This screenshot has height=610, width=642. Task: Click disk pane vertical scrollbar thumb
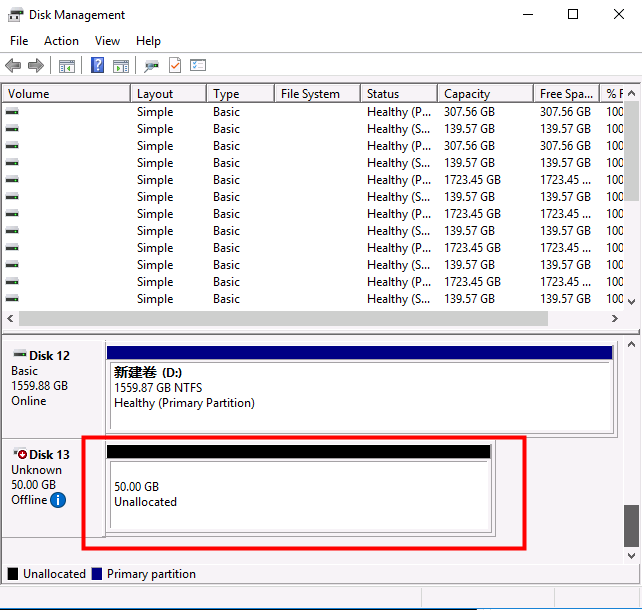[631, 526]
